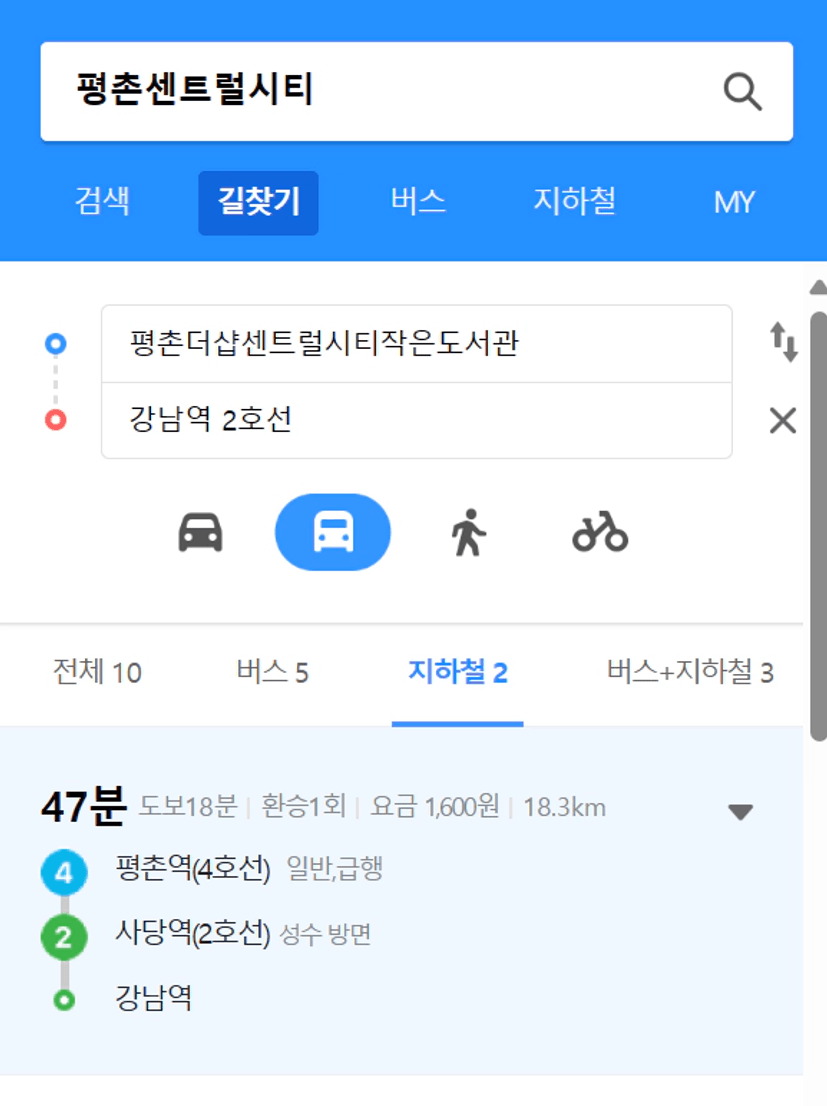The height and width of the screenshot is (1106, 827).
Task: Select 강남역 arrival station text
Action: (154, 998)
